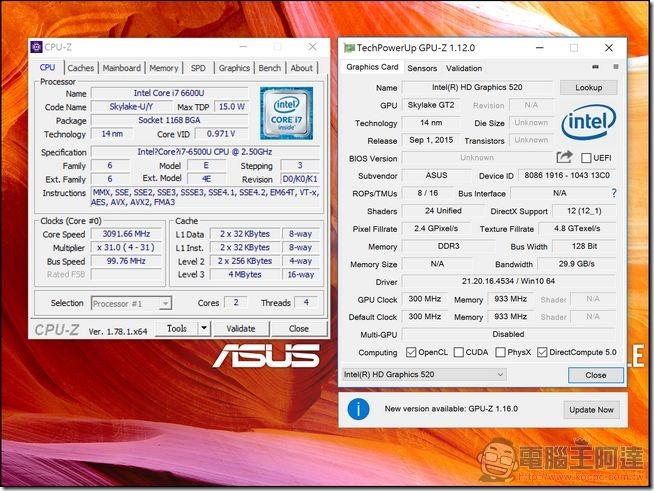
Task: Click the BIOS share/export arrow icon
Action: point(564,157)
